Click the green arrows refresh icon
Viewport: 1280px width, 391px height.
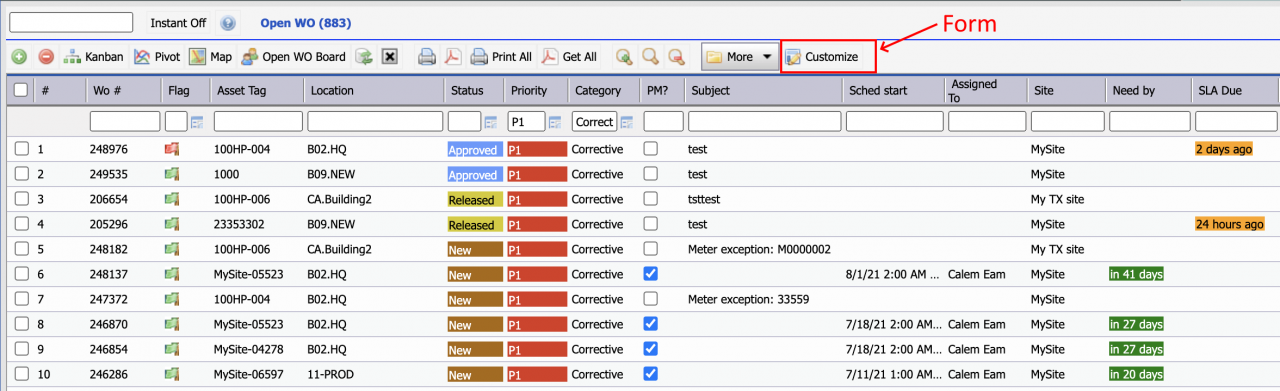coord(365,57)
